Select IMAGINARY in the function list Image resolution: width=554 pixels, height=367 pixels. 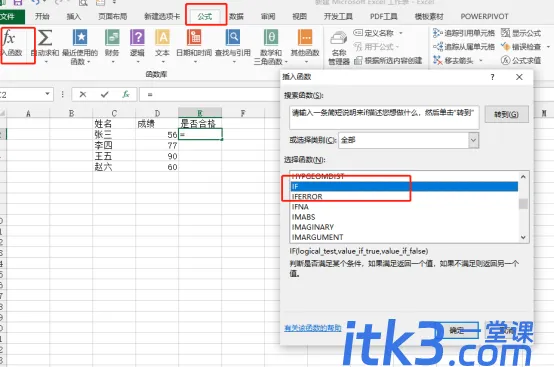pyautogui.click(x=404, y=227)
